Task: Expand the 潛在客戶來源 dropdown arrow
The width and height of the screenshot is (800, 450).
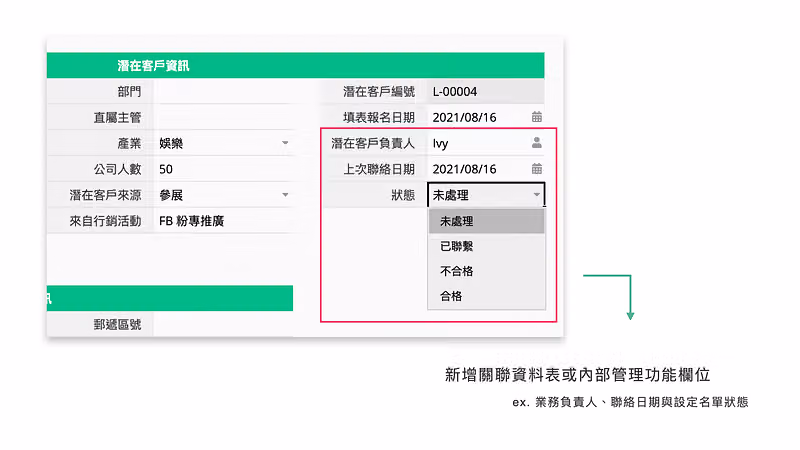Action: [285, 195]
